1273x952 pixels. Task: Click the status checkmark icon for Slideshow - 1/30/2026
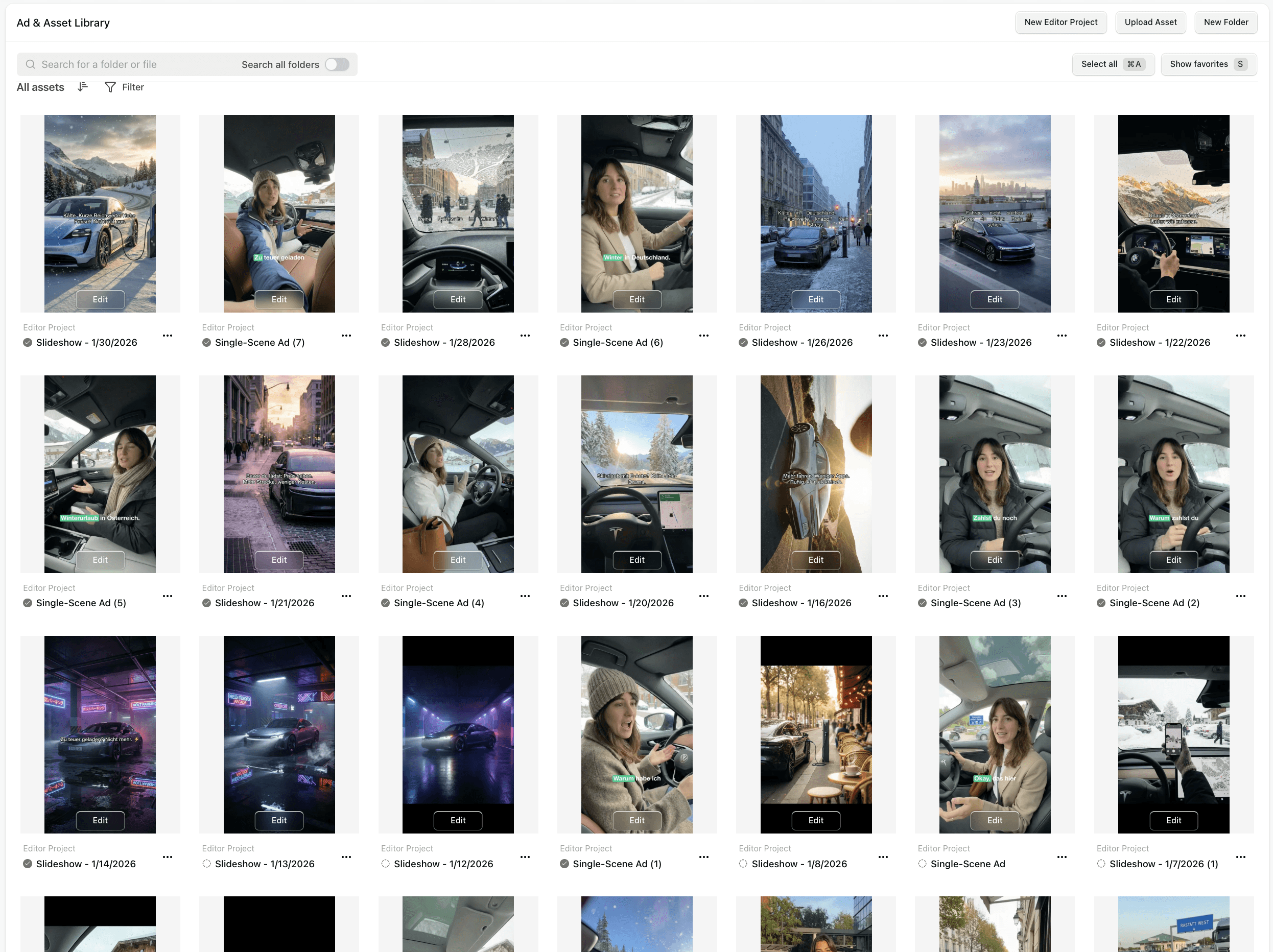pos(27,343)
